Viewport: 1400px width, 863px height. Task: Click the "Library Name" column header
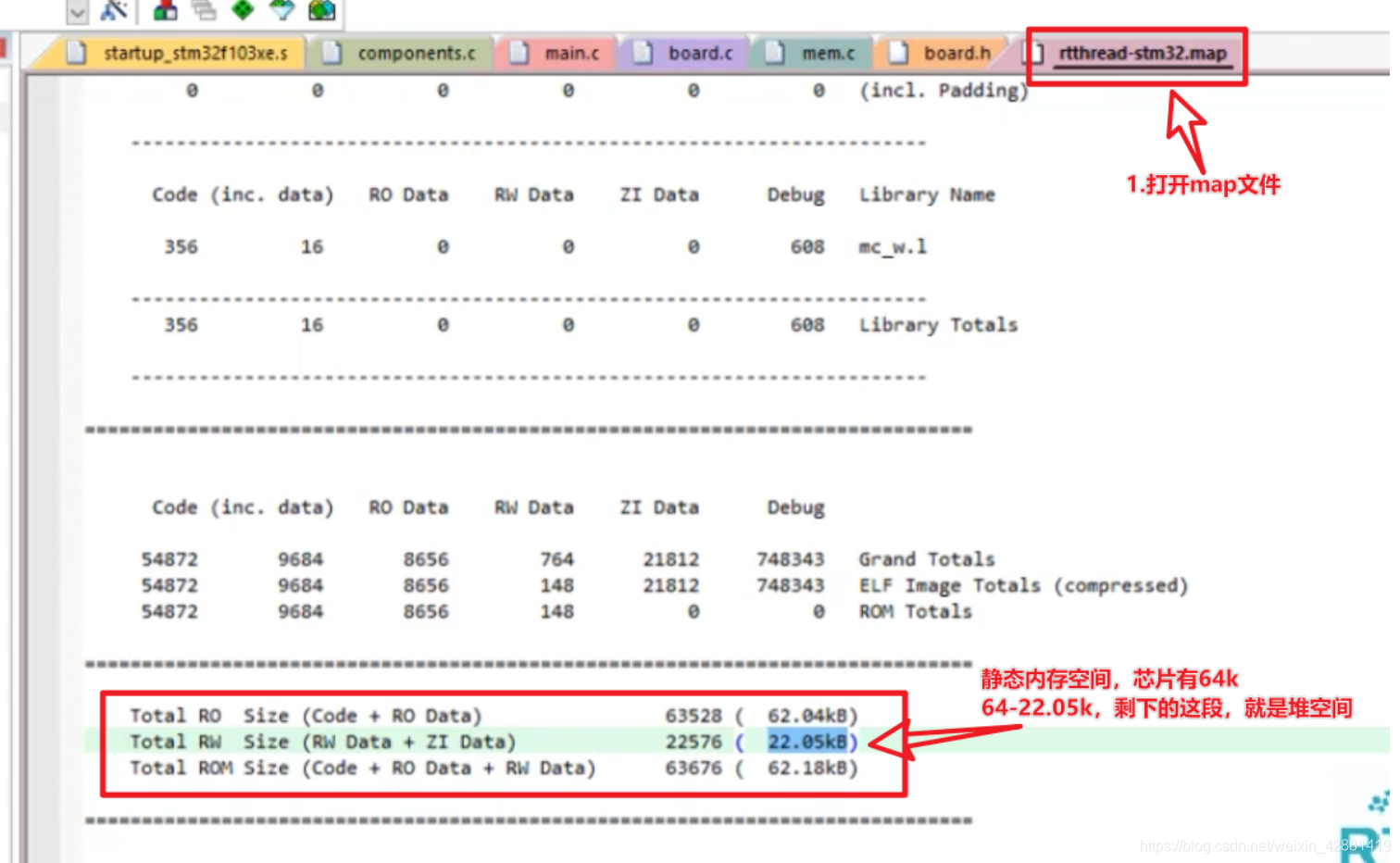pyautogui.click(x=927, y=194)
